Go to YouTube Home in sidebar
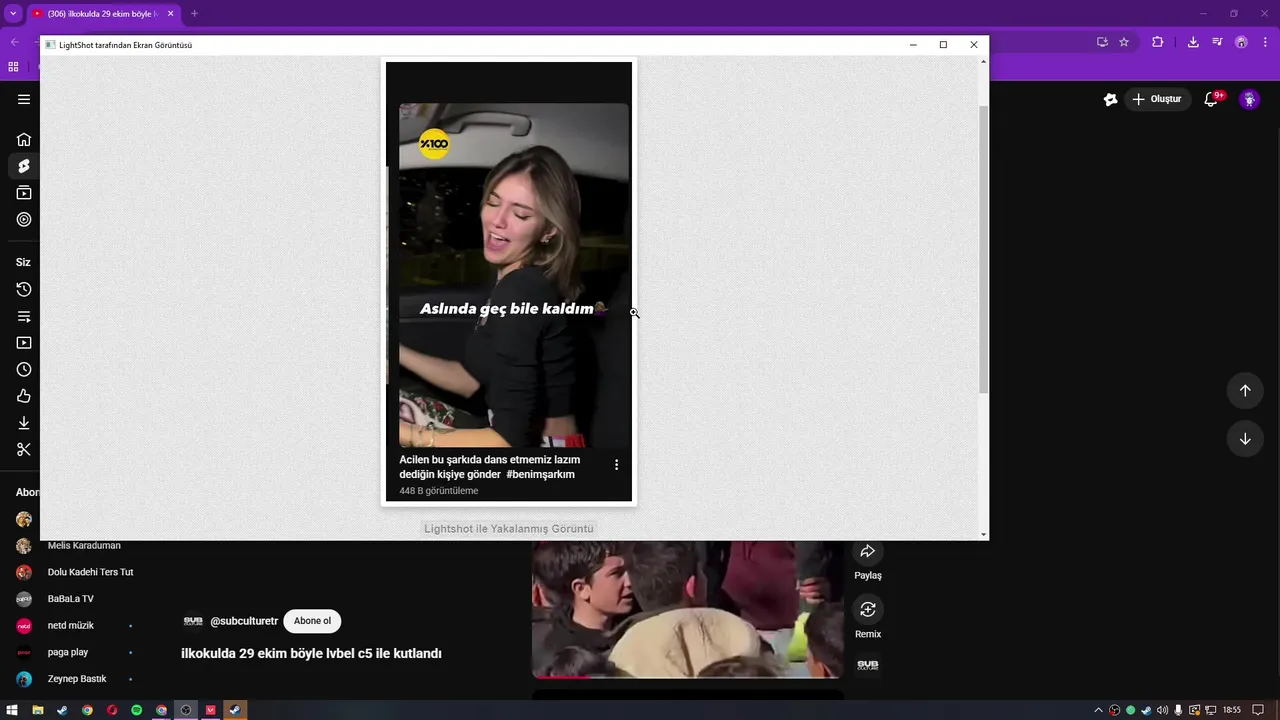 (x=24, y=139)
